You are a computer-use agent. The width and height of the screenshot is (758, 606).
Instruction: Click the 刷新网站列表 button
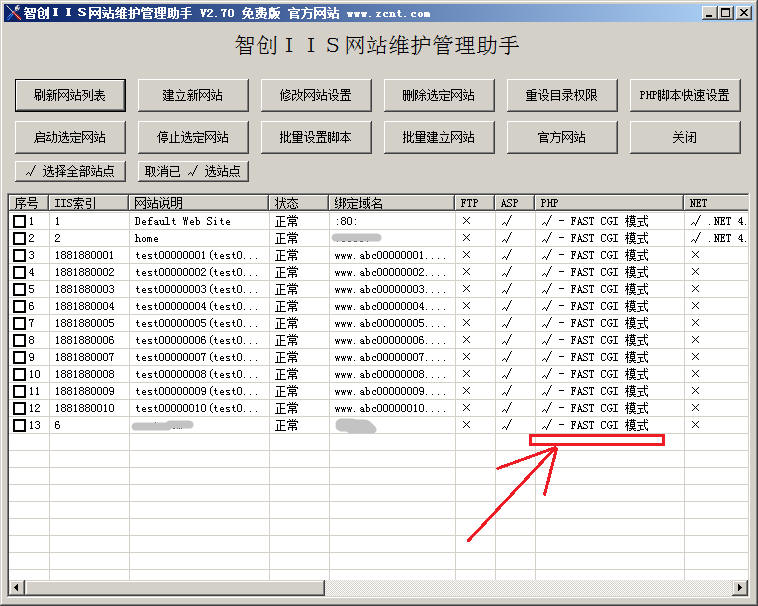click(x=70, y=95)
